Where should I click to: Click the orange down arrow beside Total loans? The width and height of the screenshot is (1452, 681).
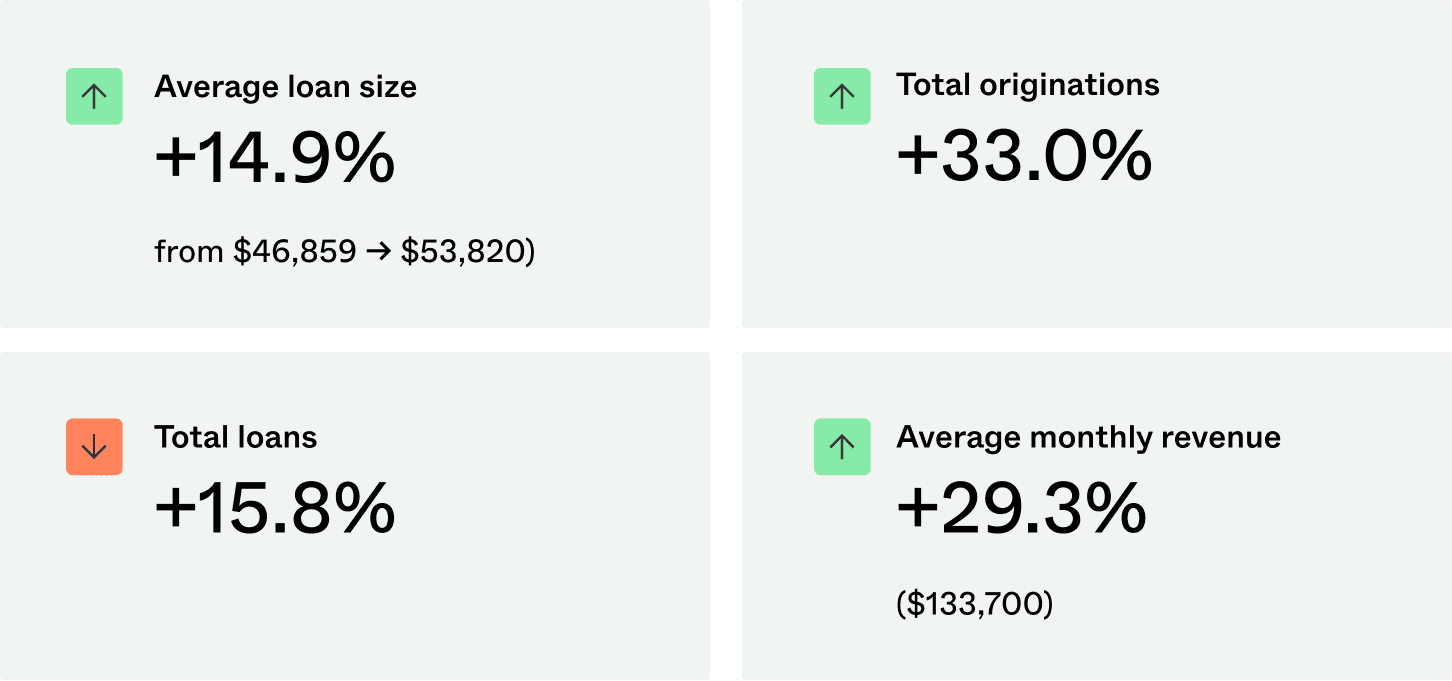(94, 447)
